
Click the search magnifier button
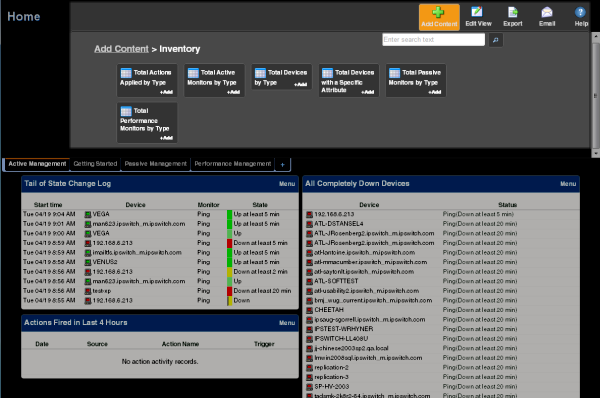click(x=496, y=40)
